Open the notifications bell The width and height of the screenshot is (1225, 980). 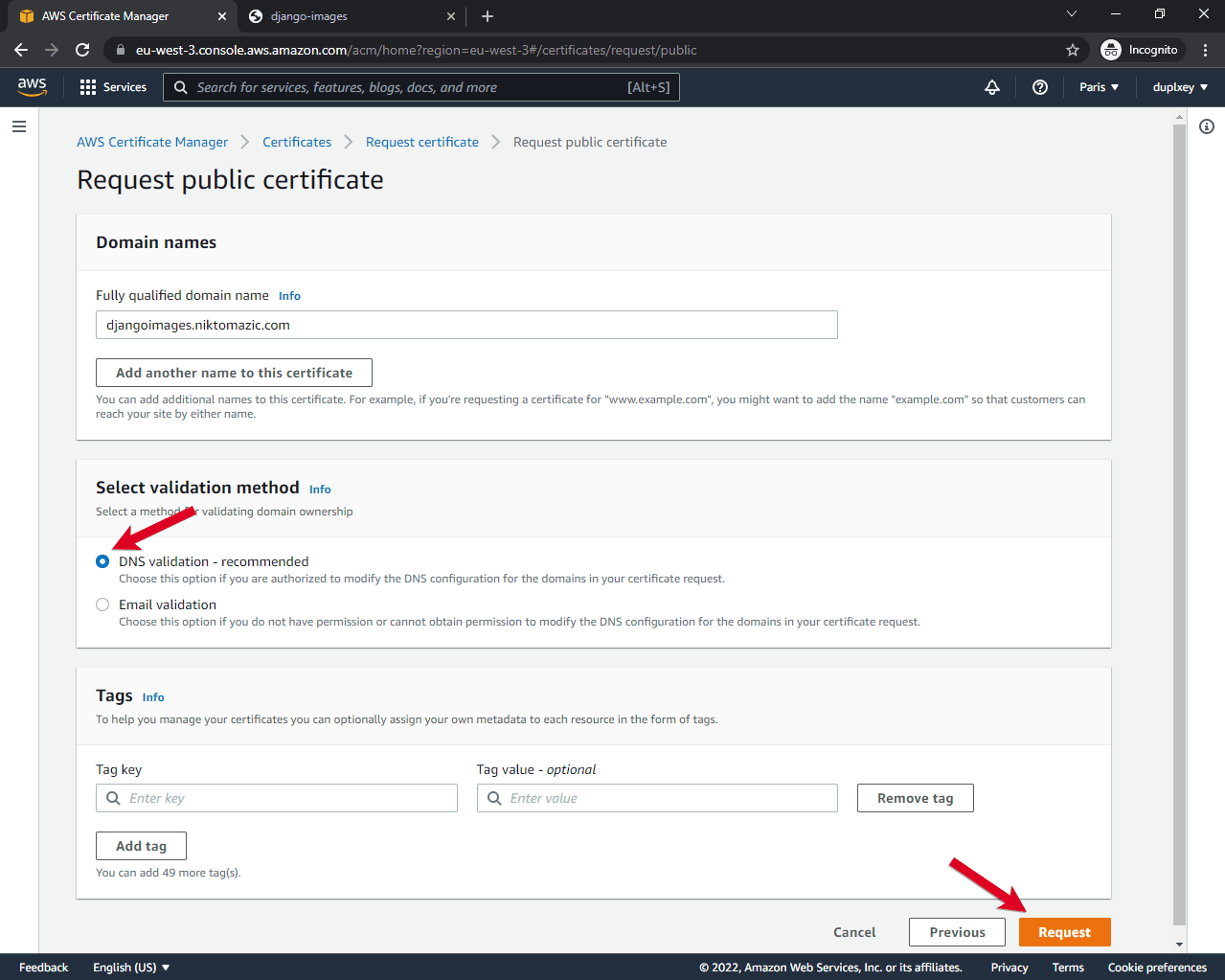coord(991,86)
